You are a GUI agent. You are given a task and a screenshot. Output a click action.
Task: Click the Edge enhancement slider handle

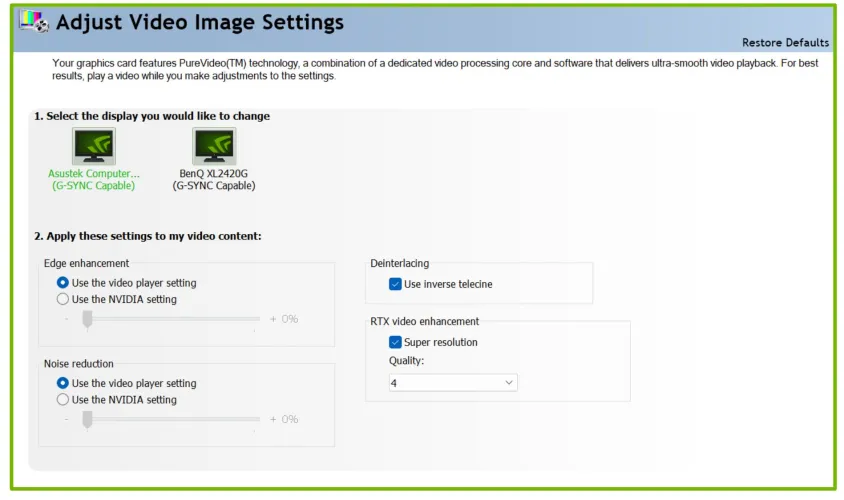tap(87, 318)
